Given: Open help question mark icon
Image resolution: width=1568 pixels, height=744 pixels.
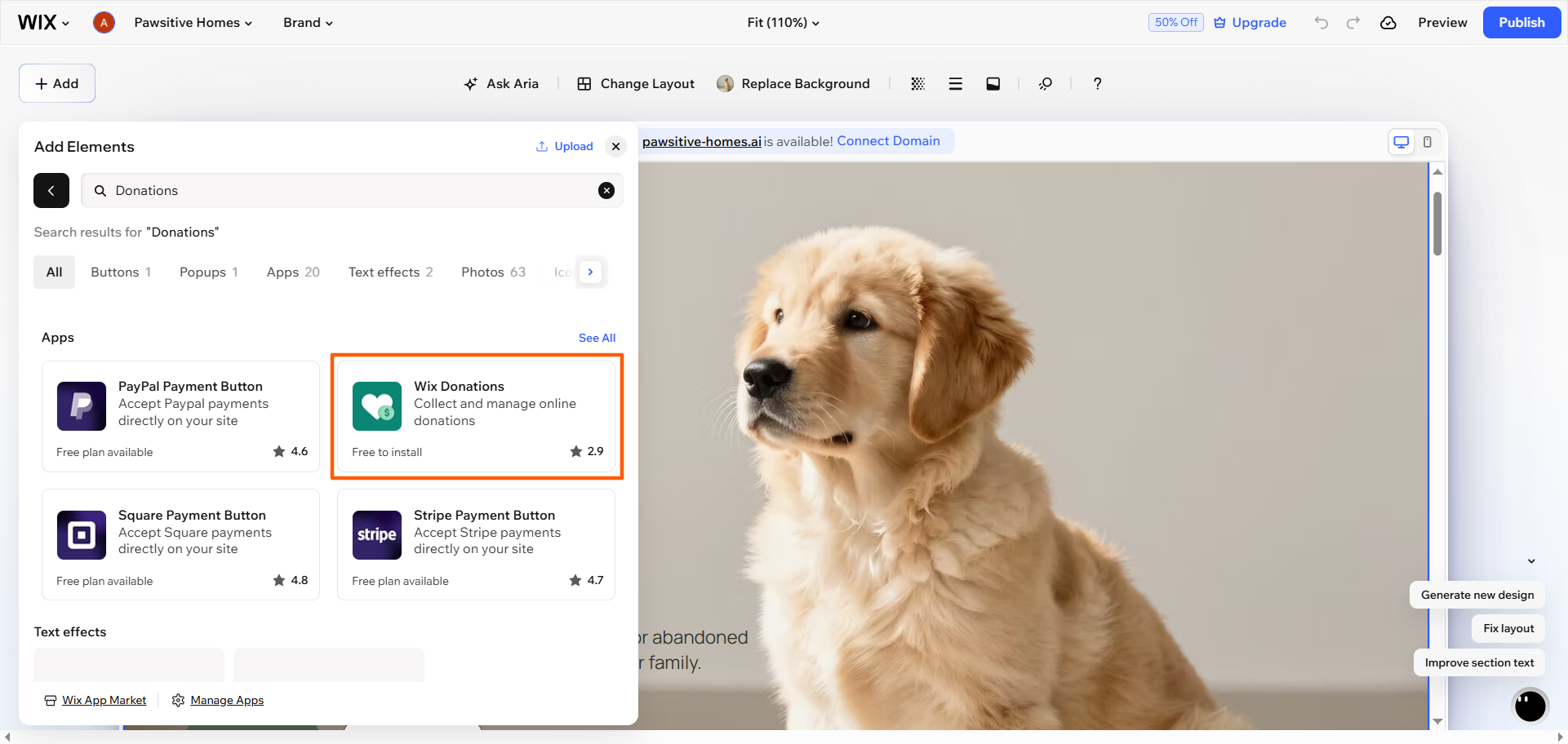Looking at the screenshot, I should pyautogui.click(x=1097, y=83).
